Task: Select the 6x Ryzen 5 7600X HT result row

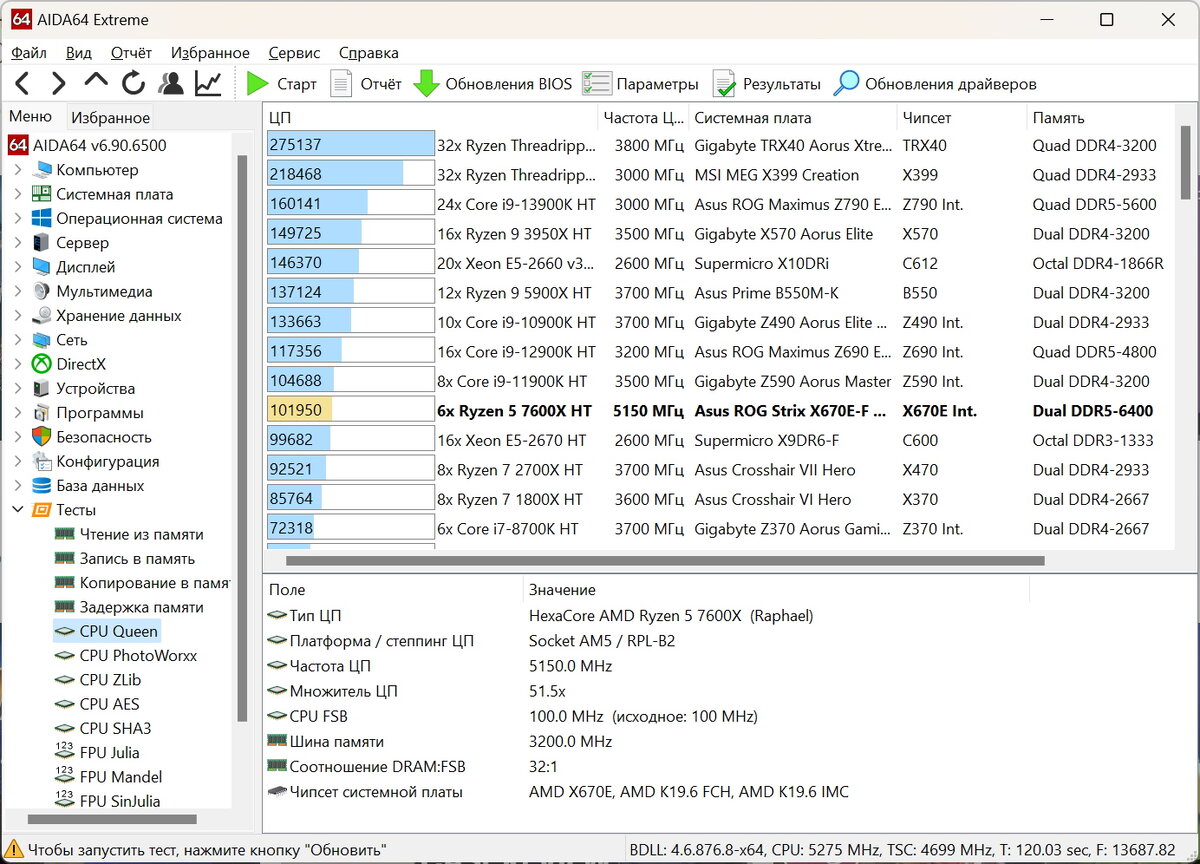Action: (720, 411)
